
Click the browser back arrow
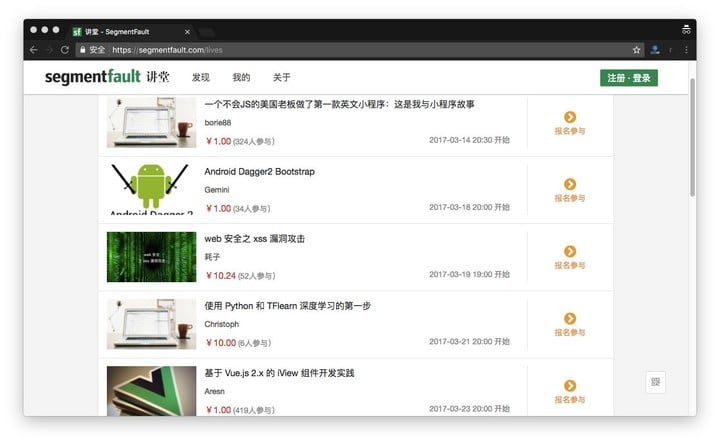pyautogui.click(x=34, y=50)
